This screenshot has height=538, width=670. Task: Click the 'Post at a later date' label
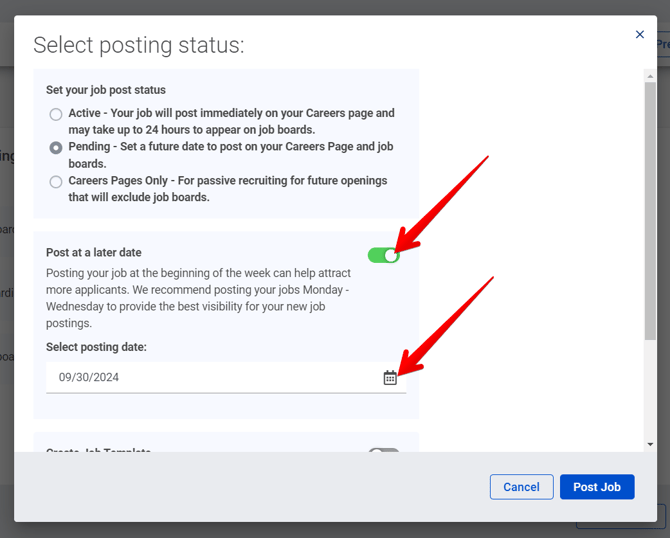(x=94, y=253)
